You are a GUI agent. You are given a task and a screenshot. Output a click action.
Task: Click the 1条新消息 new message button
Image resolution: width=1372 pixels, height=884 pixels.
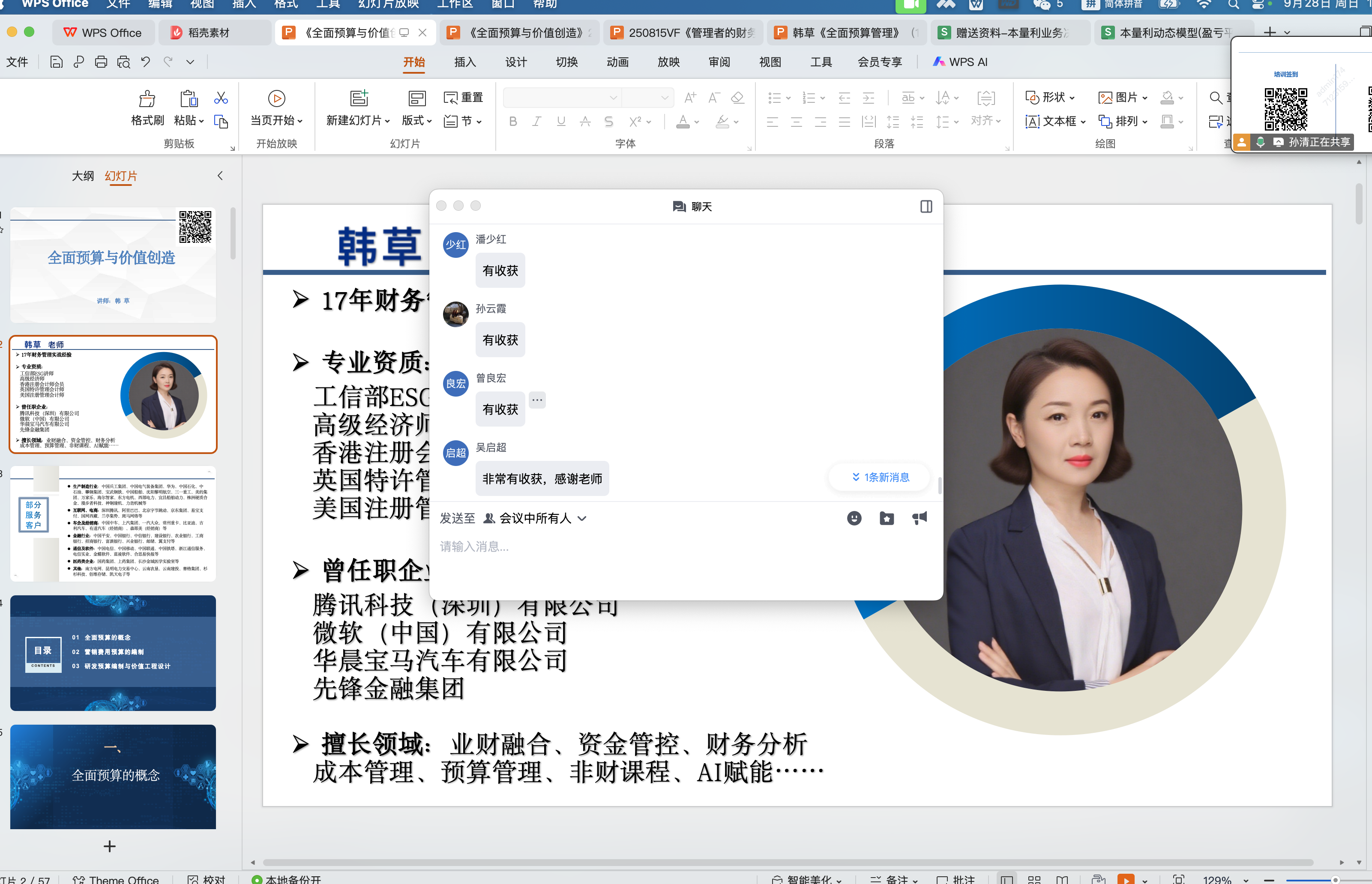(x=880, y=478)
